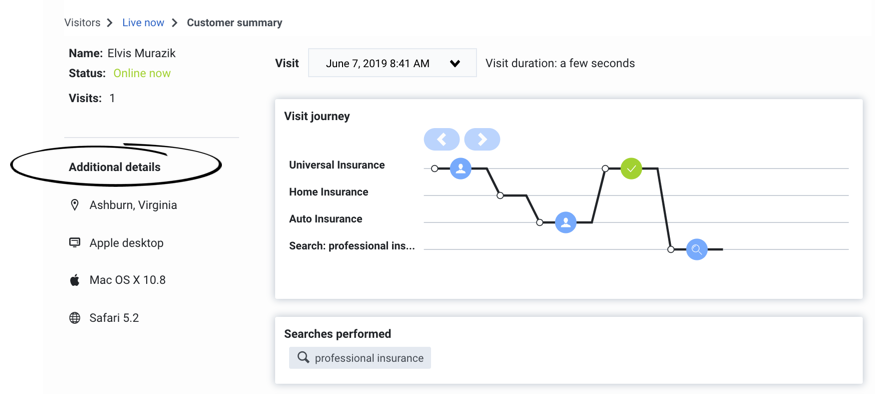875x394 pixels.
Task: Click the person icon on Auto Insurance row
Action: (x=565, y=222)
